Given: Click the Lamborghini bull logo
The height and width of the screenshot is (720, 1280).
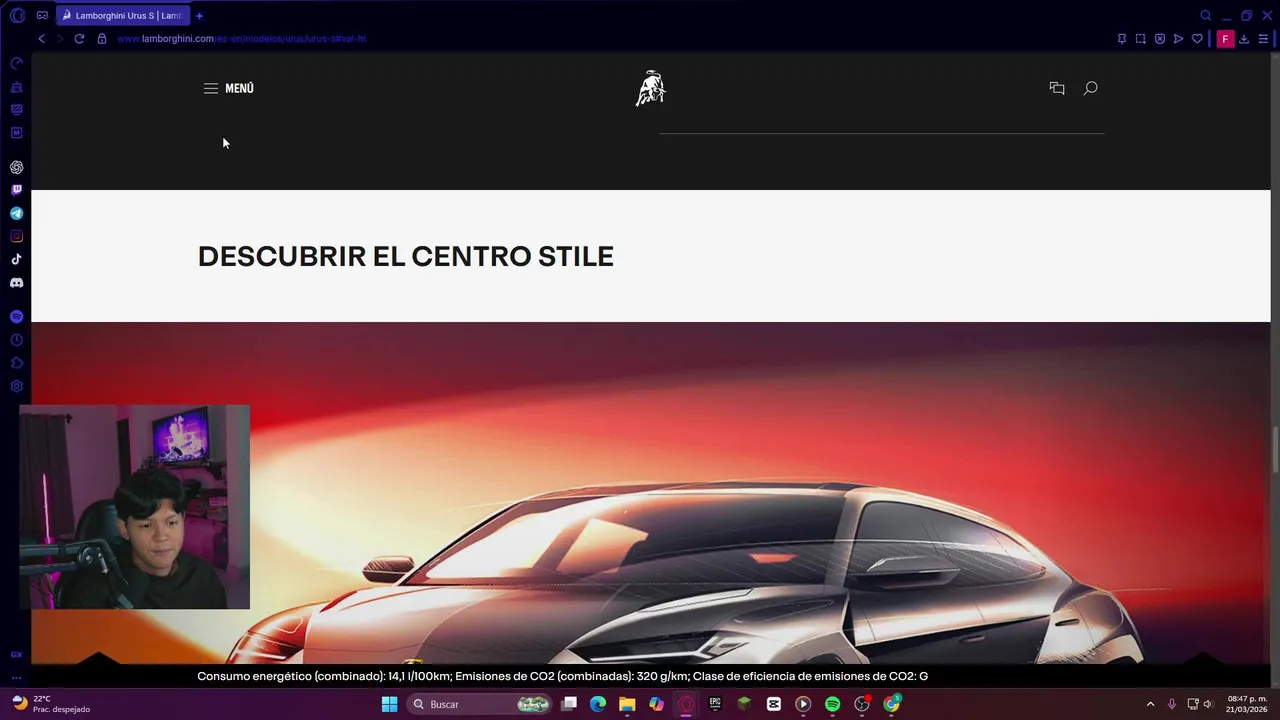Looking at the screenshot, I should coord(650,88).
